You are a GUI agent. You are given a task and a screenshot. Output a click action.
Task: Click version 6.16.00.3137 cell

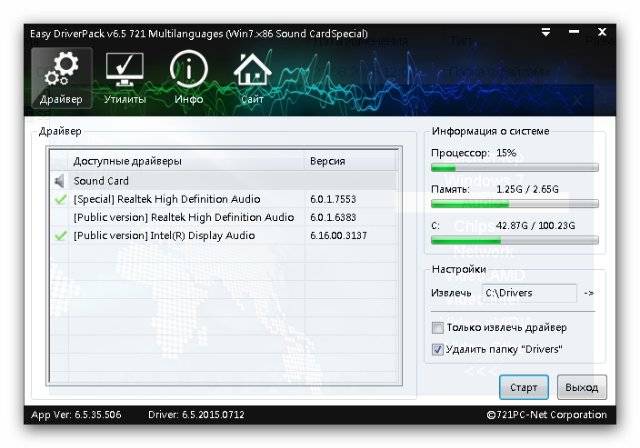coord(338,235)
